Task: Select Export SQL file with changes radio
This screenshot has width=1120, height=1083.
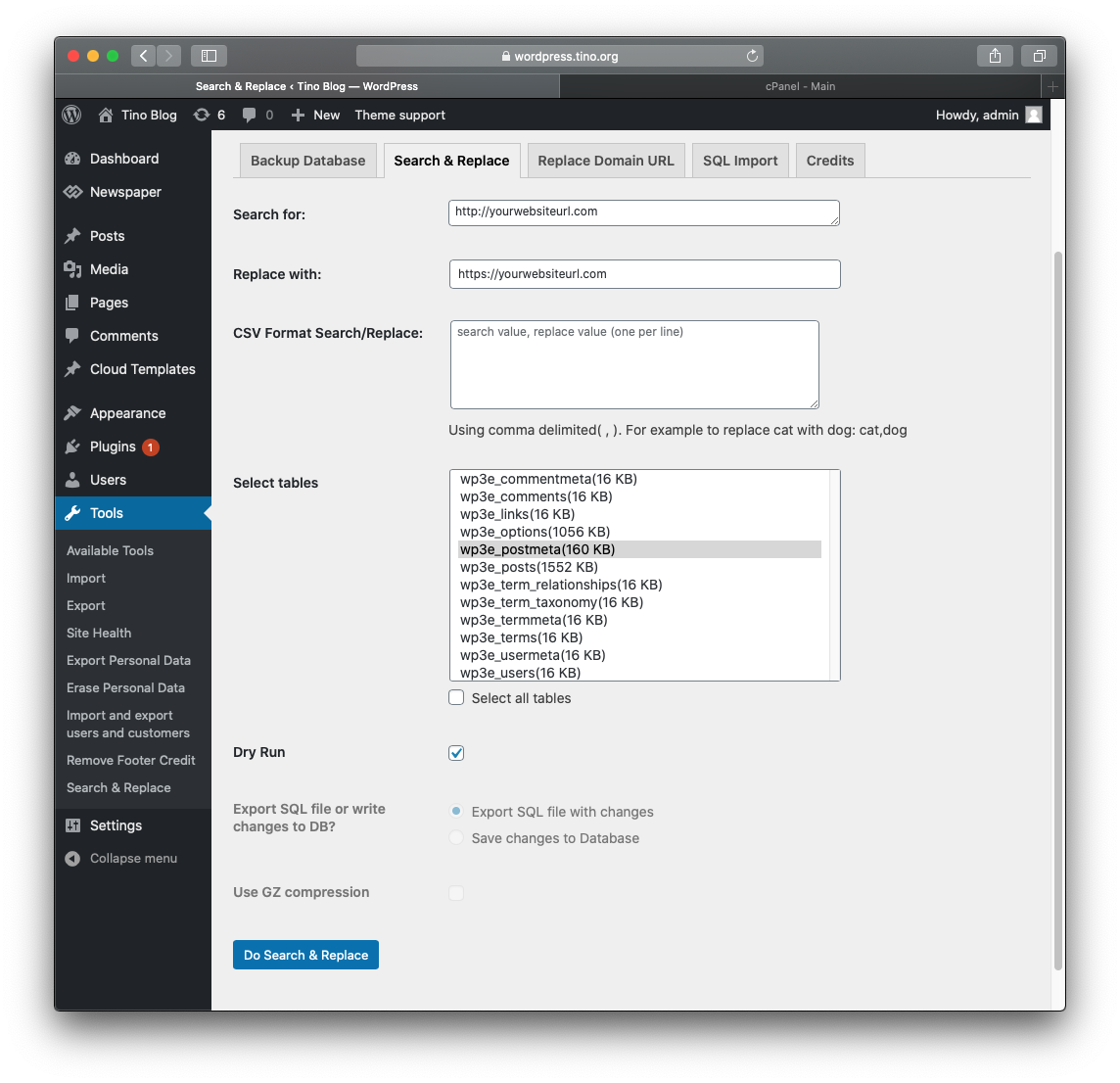Action: 456,812
